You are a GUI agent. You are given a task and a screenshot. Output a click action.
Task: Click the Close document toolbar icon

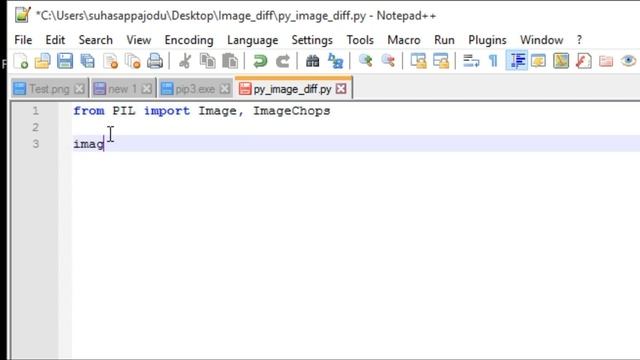[110, 61]
